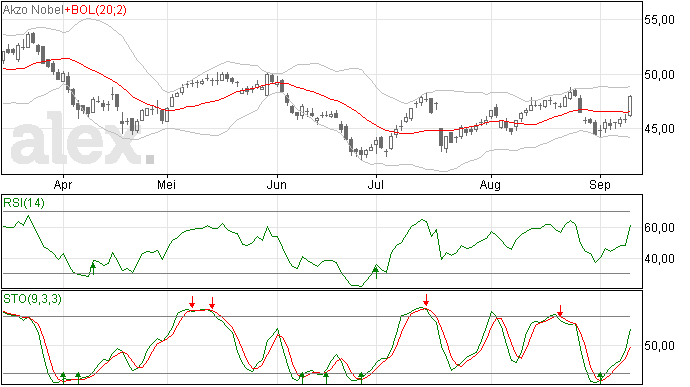The image size is (690, 387).
Task: Select the Jun month label
Action: [277, 184]
